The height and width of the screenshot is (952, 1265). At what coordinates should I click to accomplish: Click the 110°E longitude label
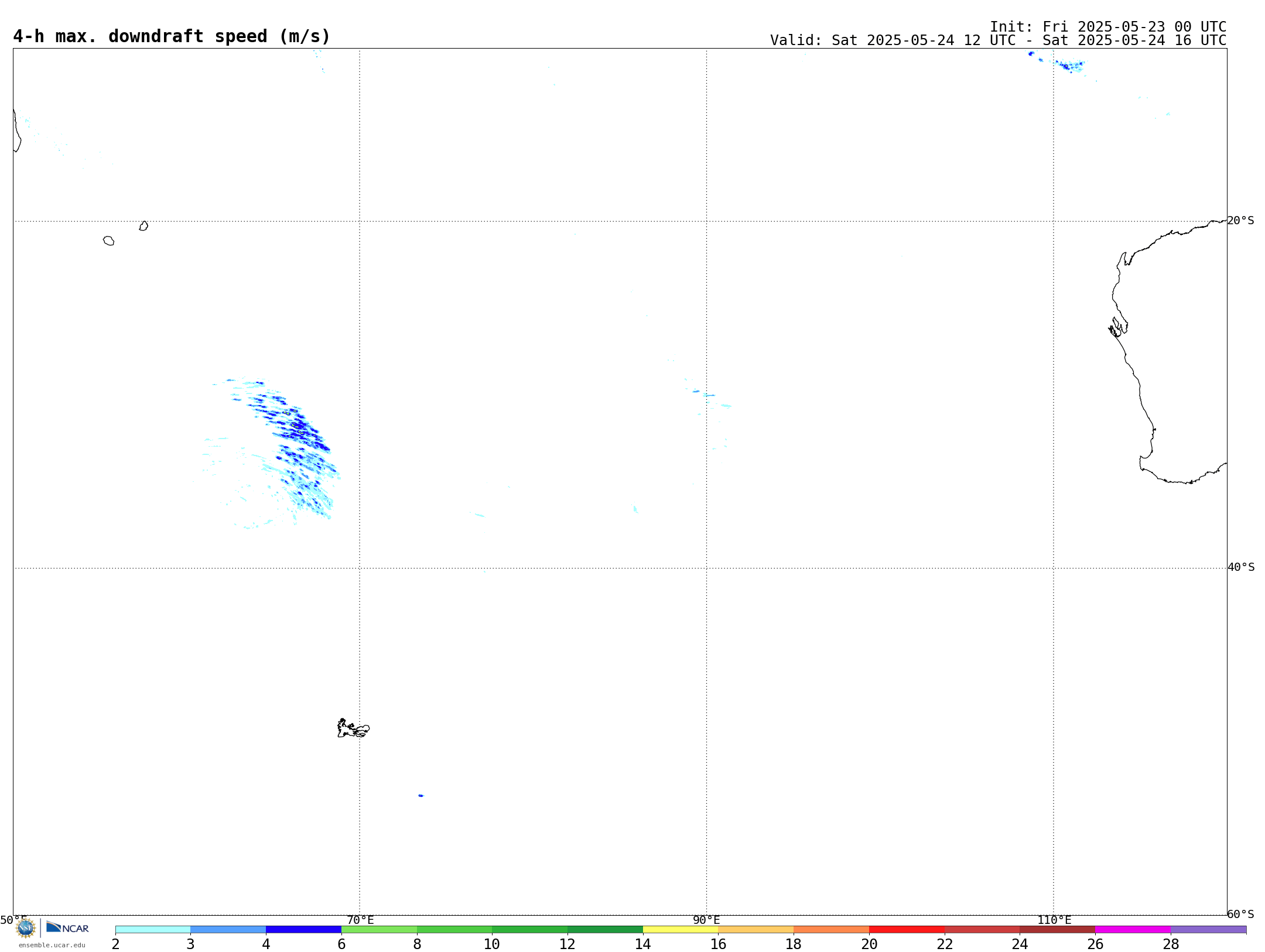[x=1054, y=920]
